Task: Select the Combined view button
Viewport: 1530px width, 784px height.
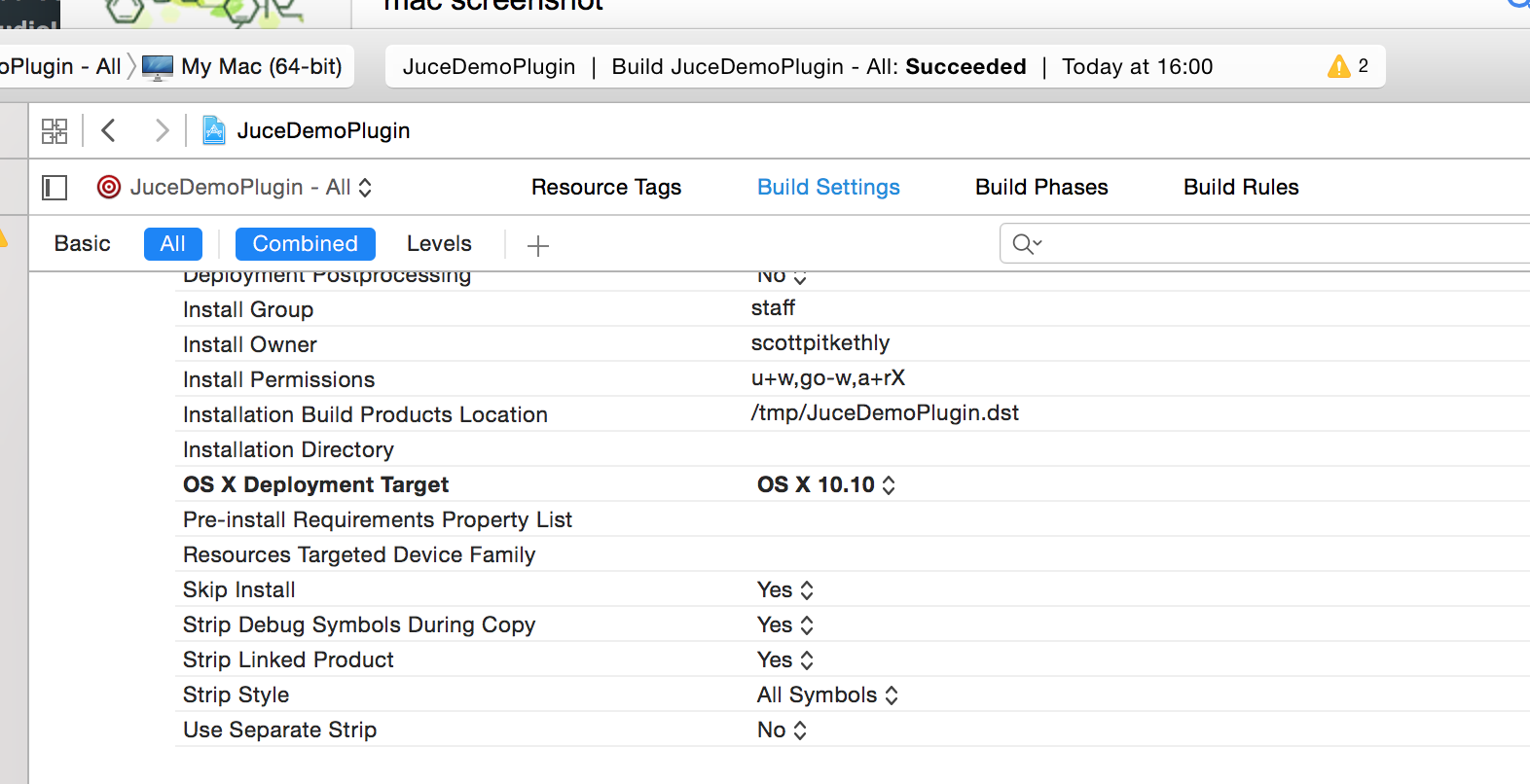Action: tap(305, 244)
